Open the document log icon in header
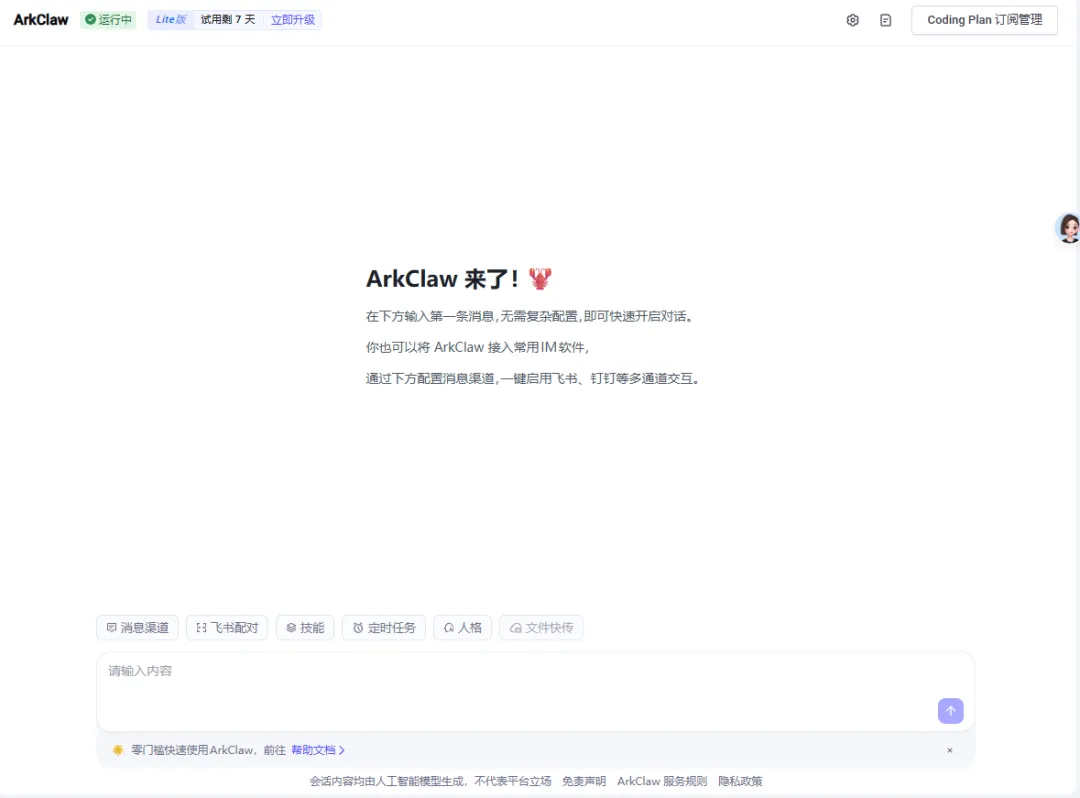Screen dimensions: 1080x798 (x=886, y=20)
